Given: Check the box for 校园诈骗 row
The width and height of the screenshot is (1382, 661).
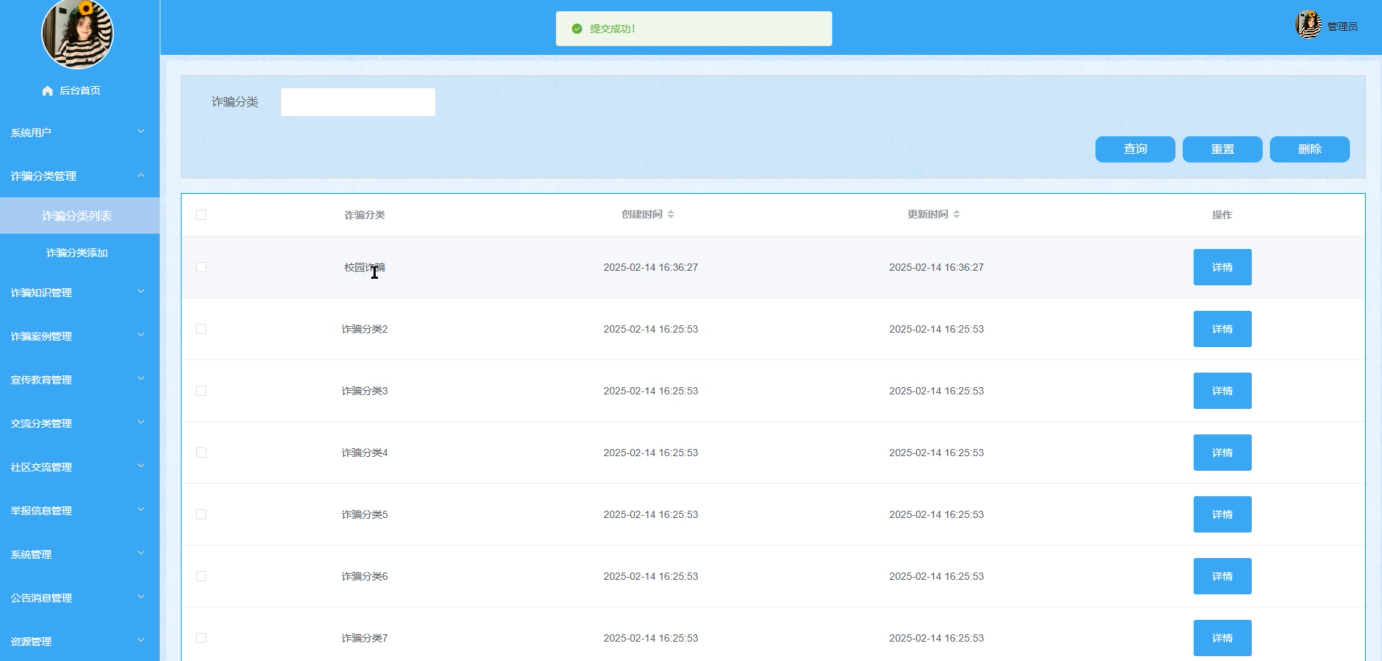Looking at the screenshot, I should click(x=201, y=267).
